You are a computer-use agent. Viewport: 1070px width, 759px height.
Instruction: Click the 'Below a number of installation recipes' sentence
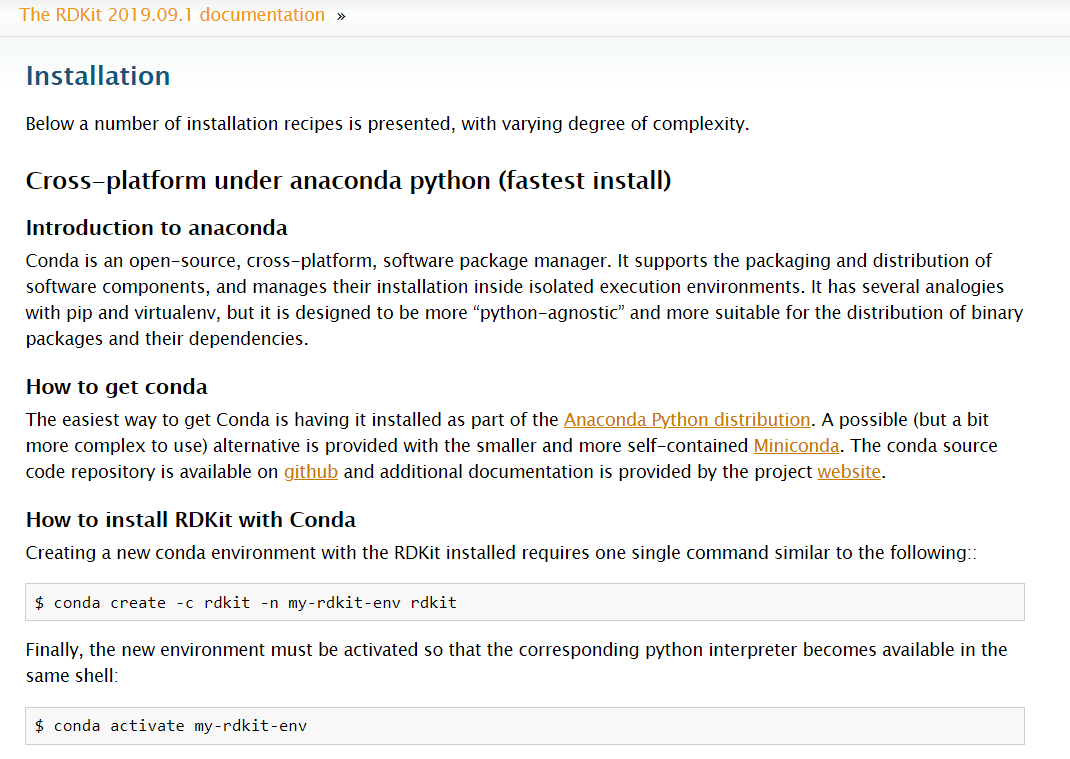(x=386, y=124)
